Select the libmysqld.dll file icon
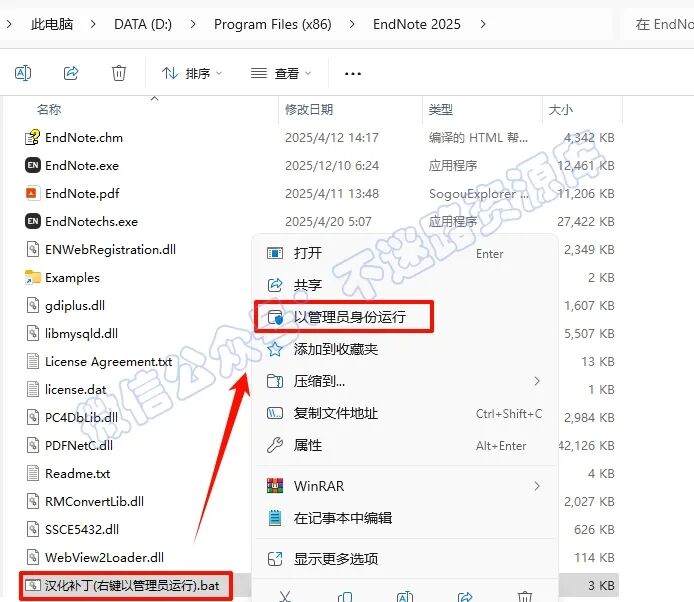The height and width of the screenshot is (602, 694). [33, 333]
